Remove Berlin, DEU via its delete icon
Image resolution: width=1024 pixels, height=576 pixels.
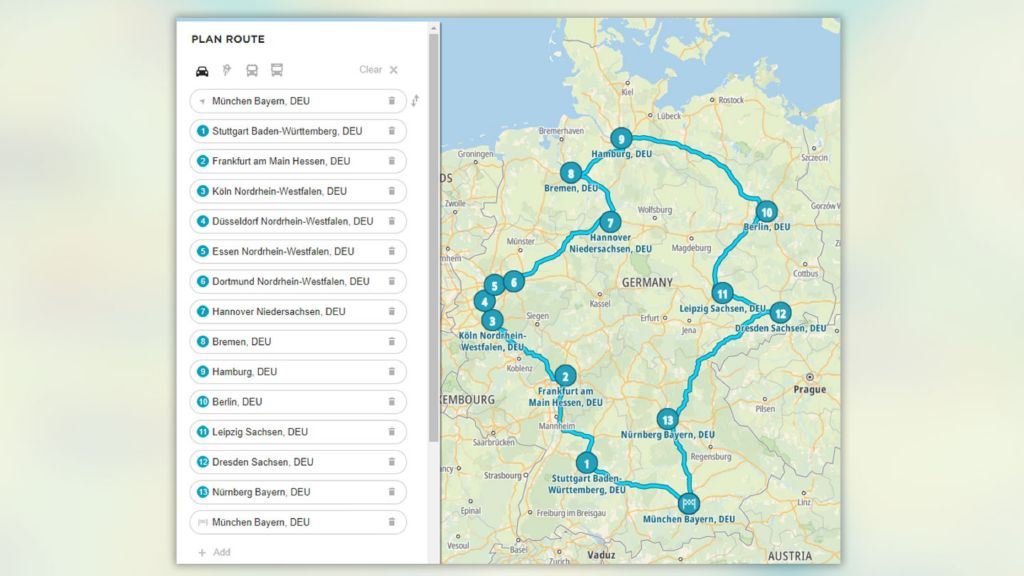click(x=392, y=401)
